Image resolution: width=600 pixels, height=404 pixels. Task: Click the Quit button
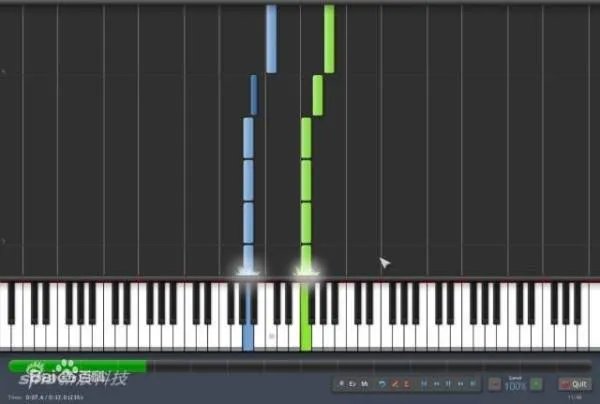pos(575,384)
